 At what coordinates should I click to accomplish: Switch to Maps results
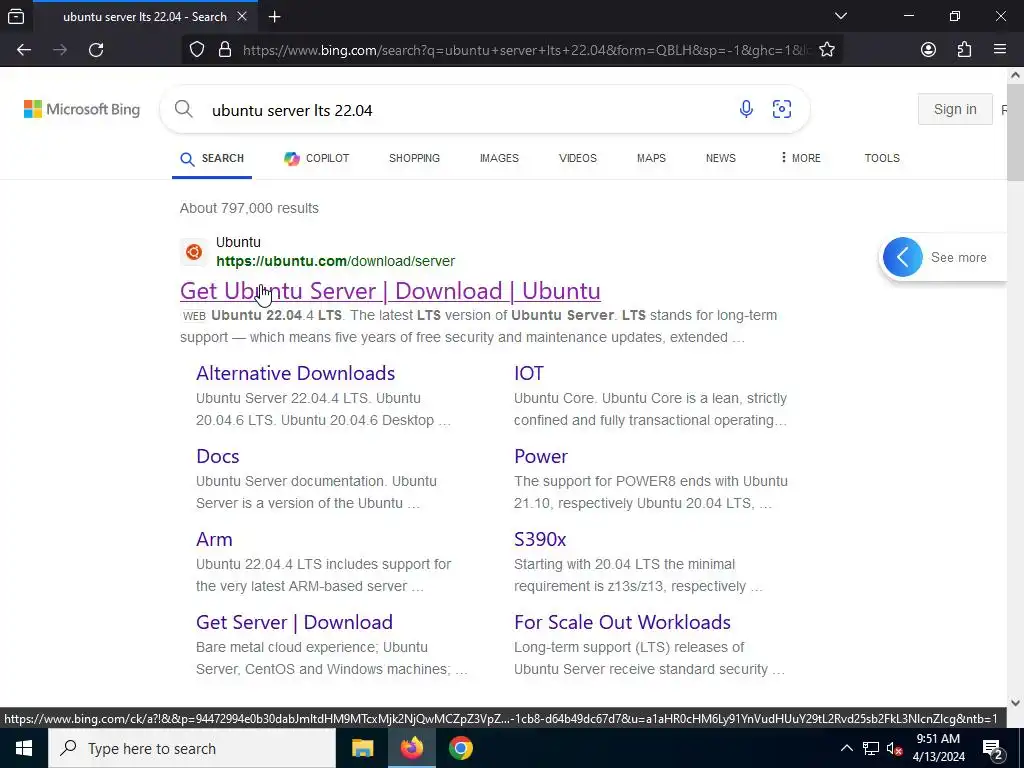pos(651,159)
